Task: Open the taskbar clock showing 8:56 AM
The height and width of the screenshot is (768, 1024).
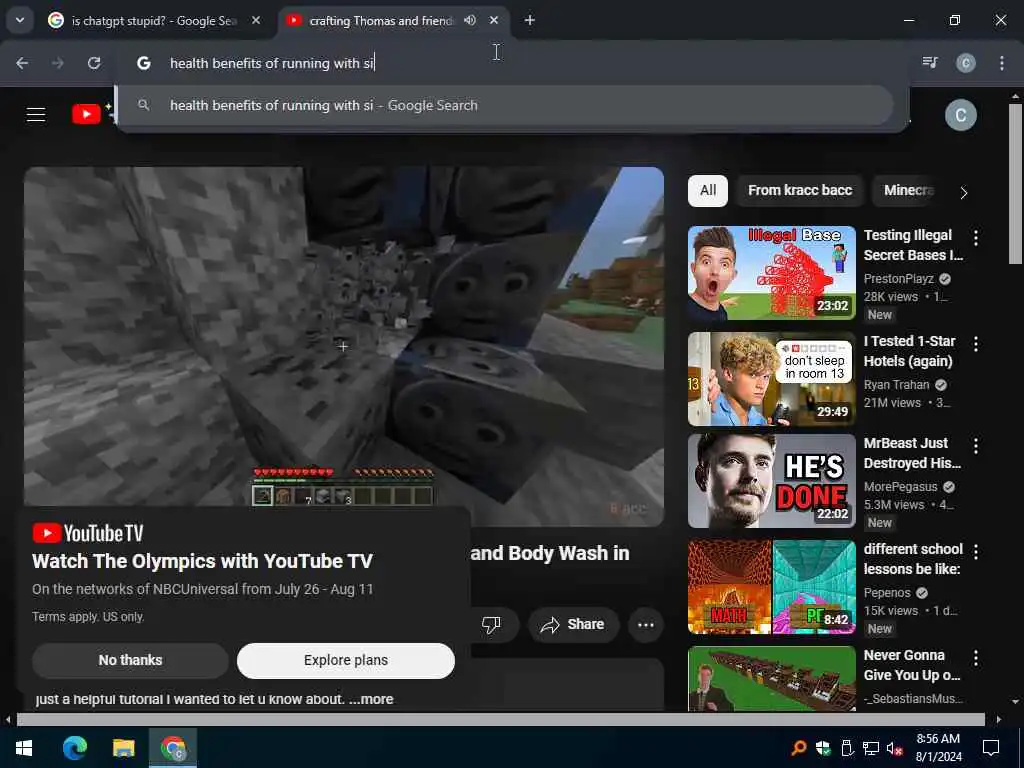Action: click(x=938, y=748)
